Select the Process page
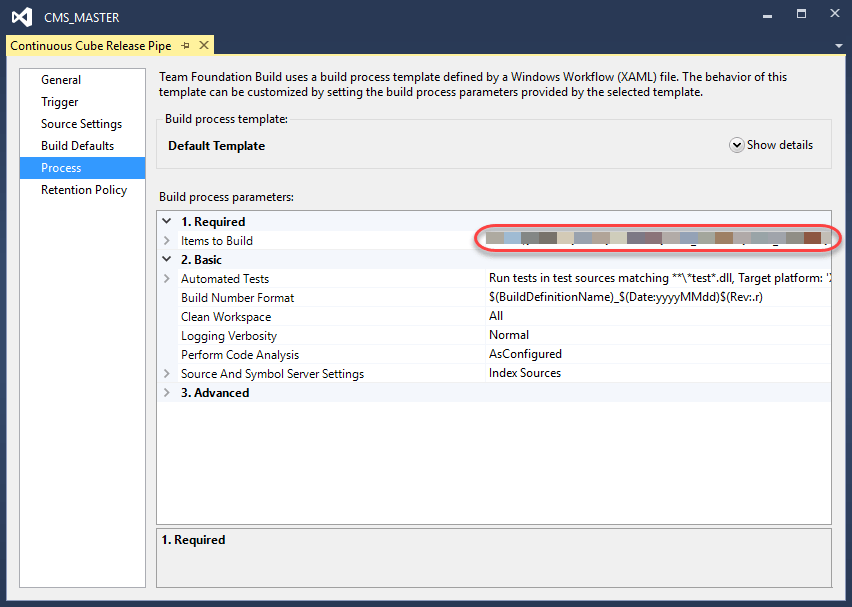 click(83, 168)
